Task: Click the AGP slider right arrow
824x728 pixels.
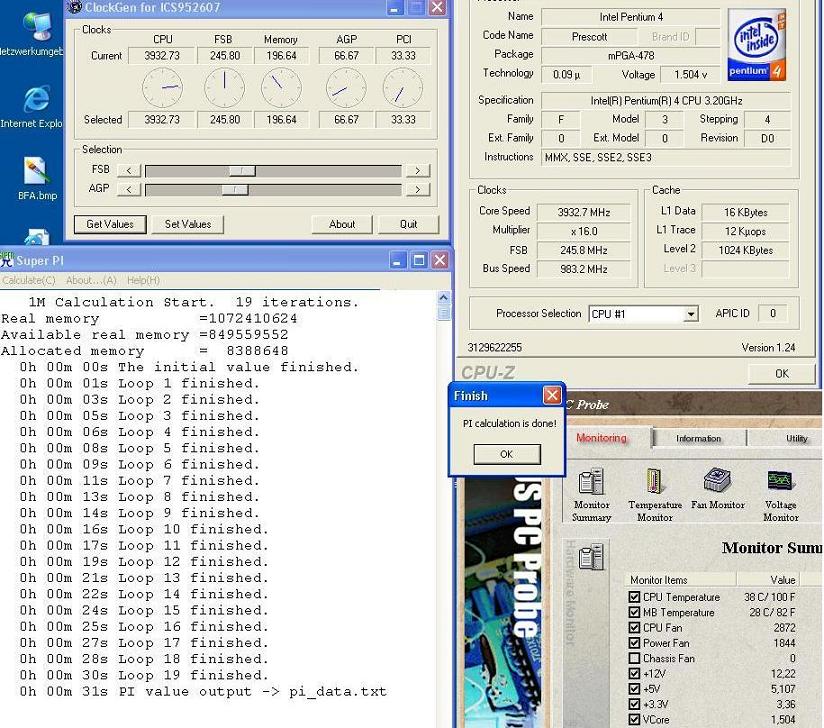Action: tap(418, 189)
